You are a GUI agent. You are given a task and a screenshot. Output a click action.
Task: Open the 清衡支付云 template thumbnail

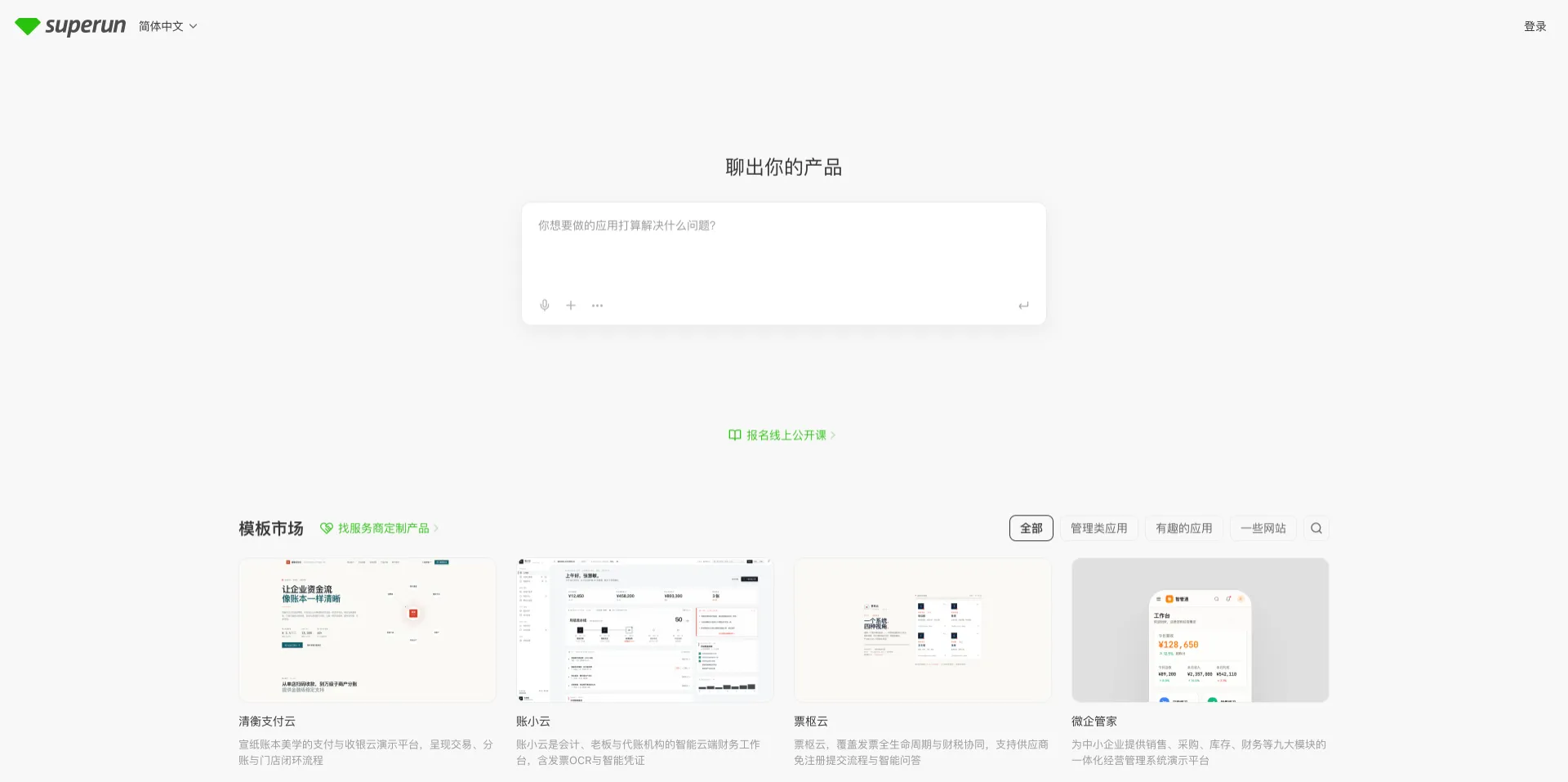pos(367,630)
